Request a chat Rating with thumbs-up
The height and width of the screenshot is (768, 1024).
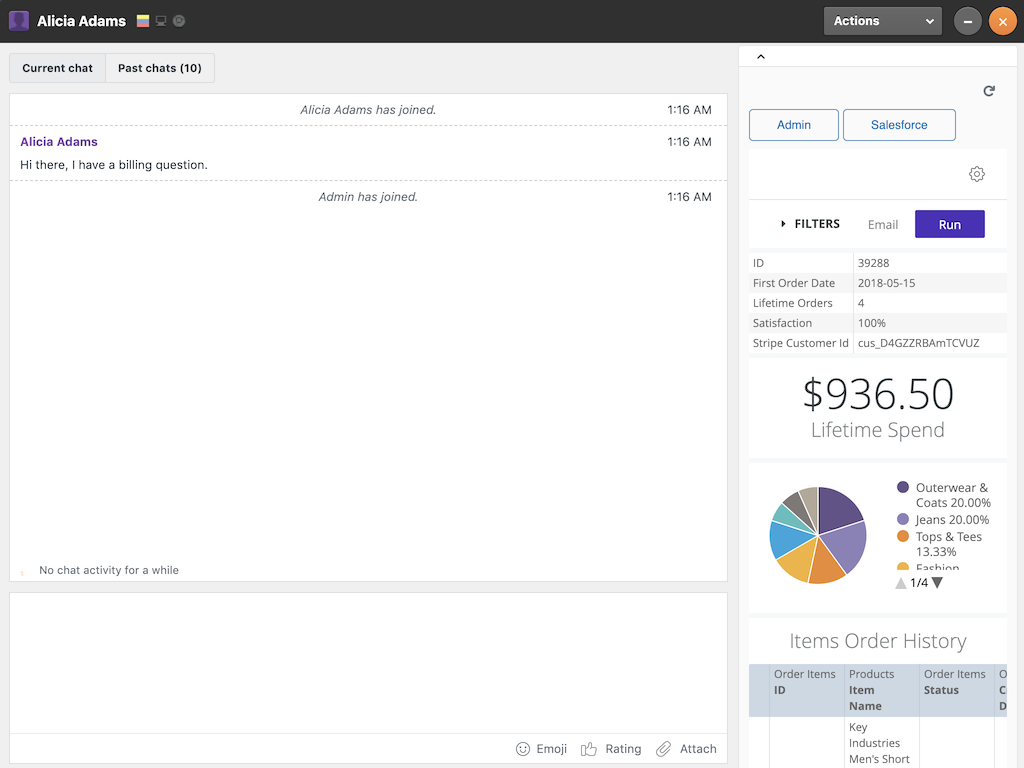(x=611, y=749)
